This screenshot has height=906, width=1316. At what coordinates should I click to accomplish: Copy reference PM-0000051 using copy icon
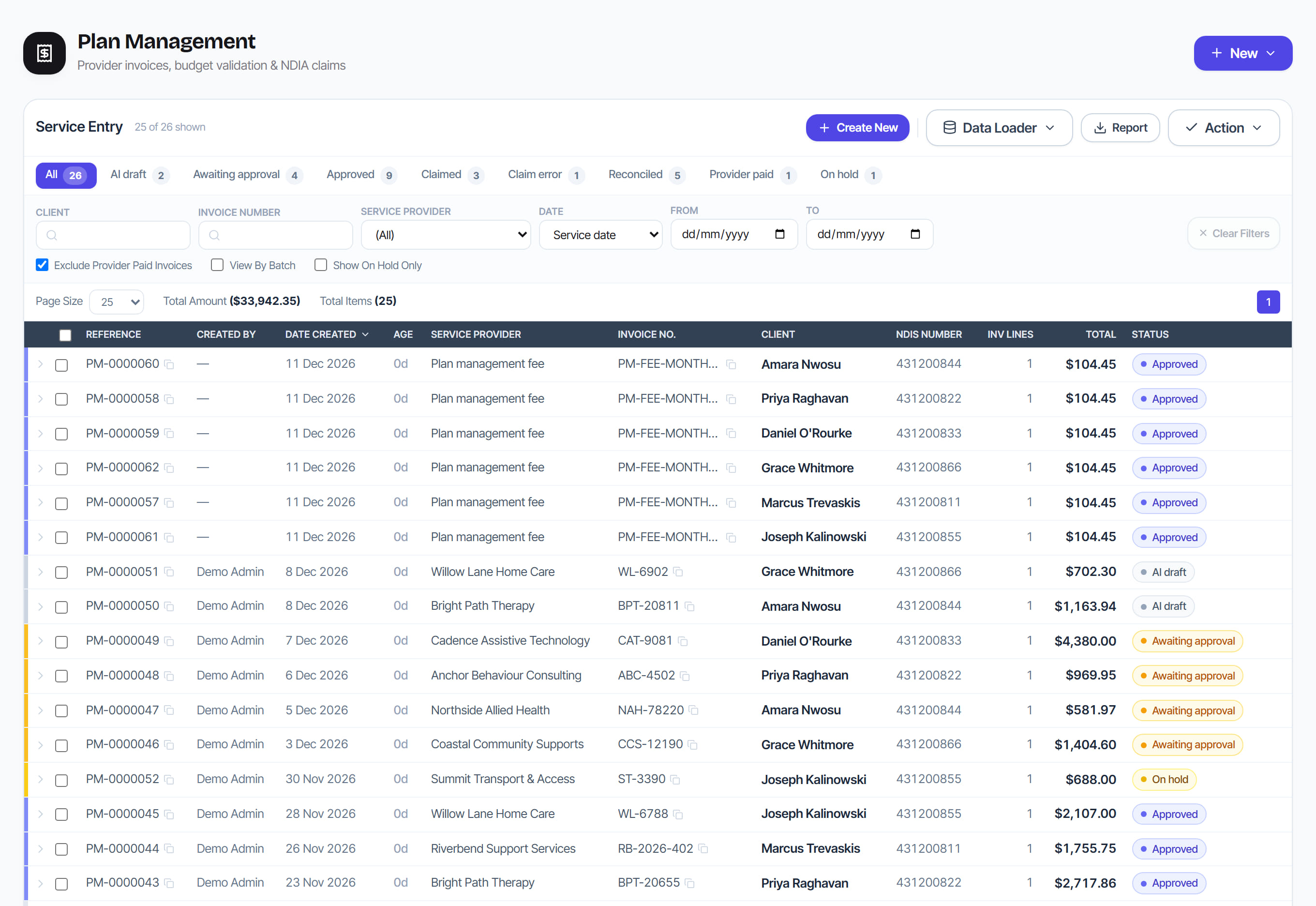tap(168, 572)
